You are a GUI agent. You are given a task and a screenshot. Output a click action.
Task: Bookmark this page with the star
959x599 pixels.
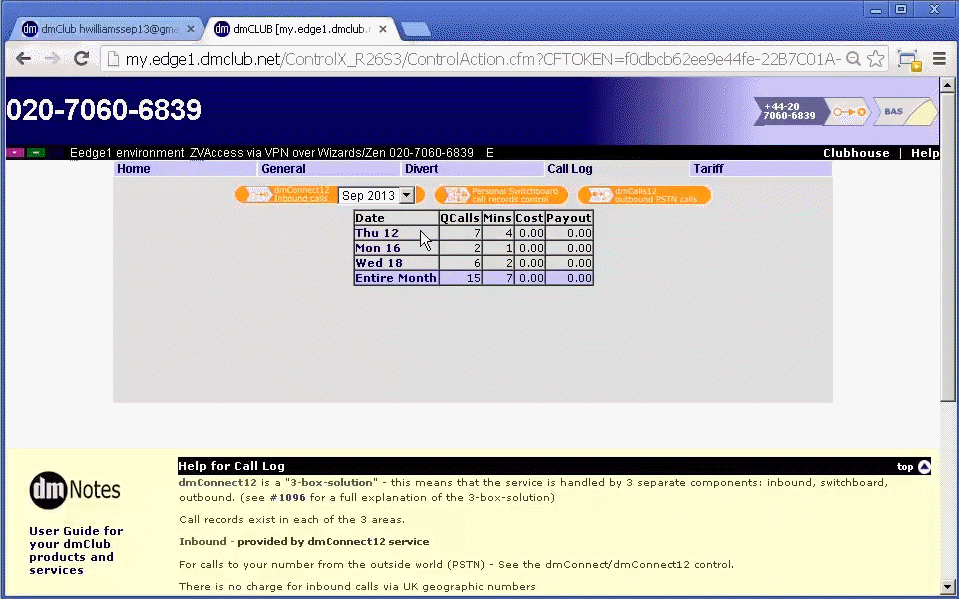tap(876, 59)
